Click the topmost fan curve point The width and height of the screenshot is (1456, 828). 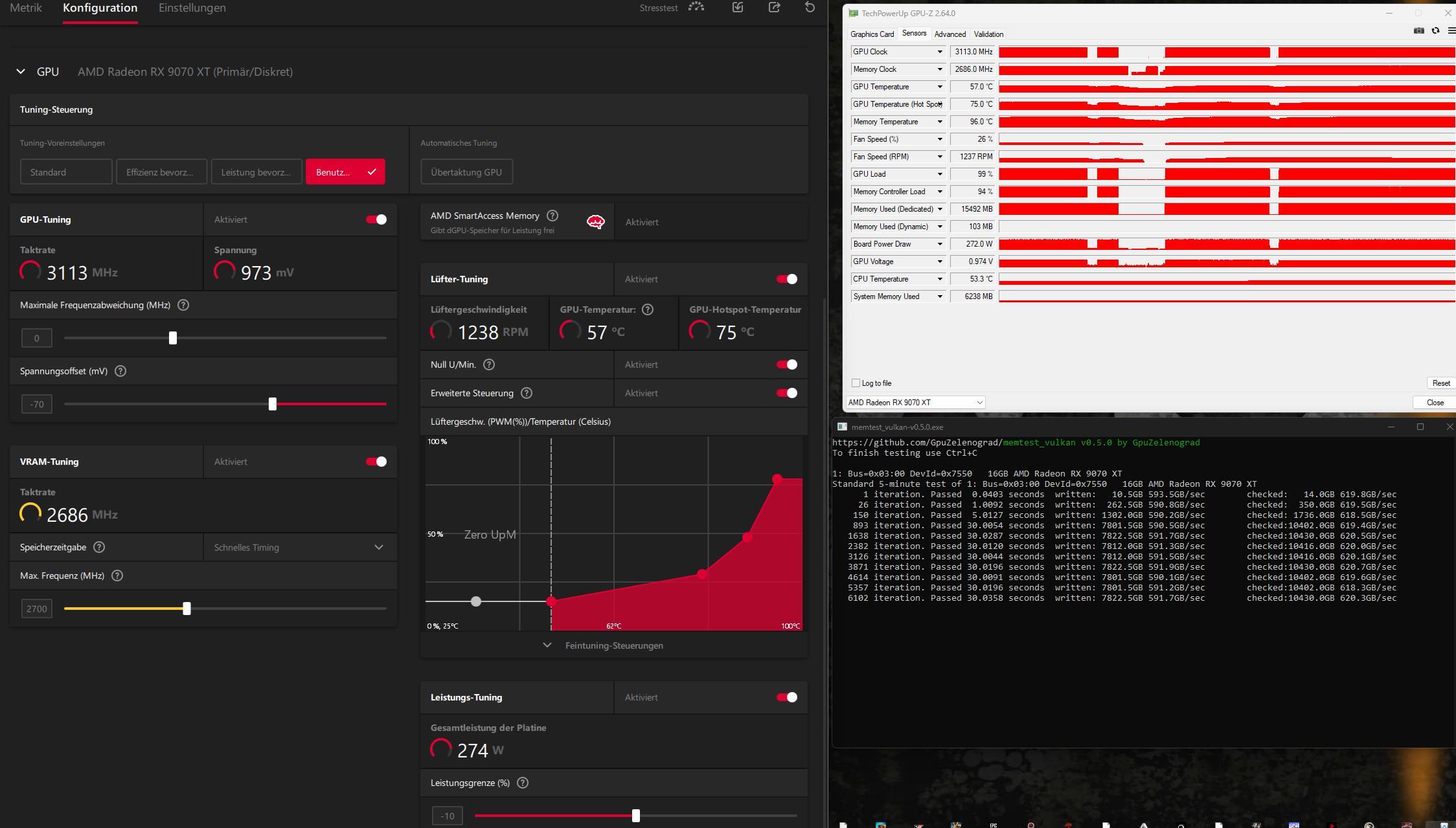coord(777,479)
